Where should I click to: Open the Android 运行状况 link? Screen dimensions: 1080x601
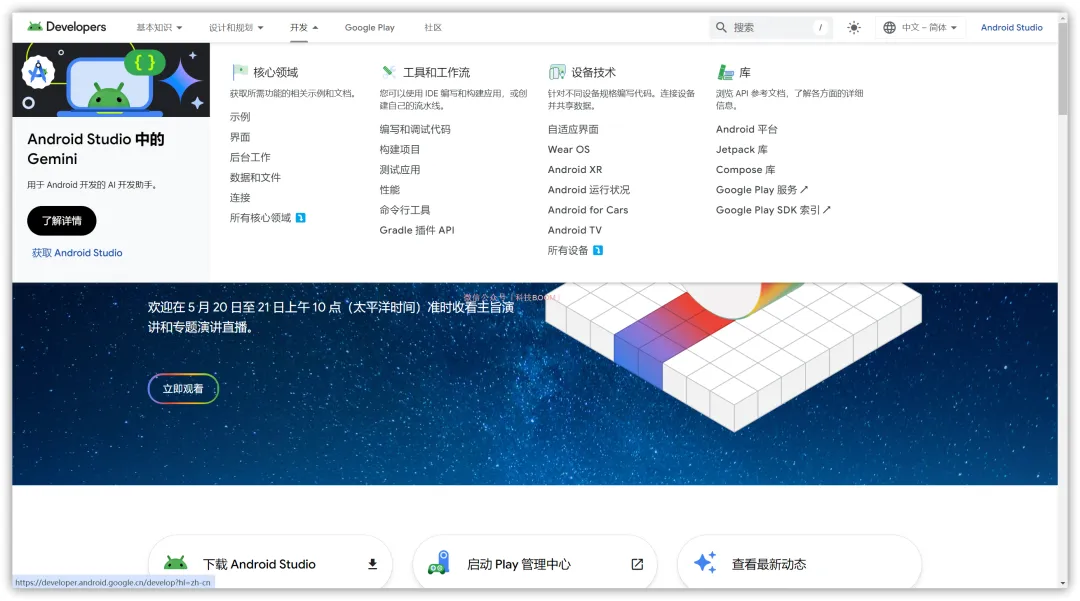588,189
